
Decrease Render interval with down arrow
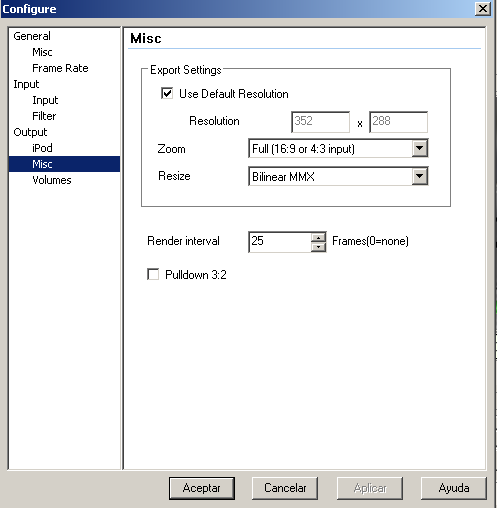click(x=319, y=247)
